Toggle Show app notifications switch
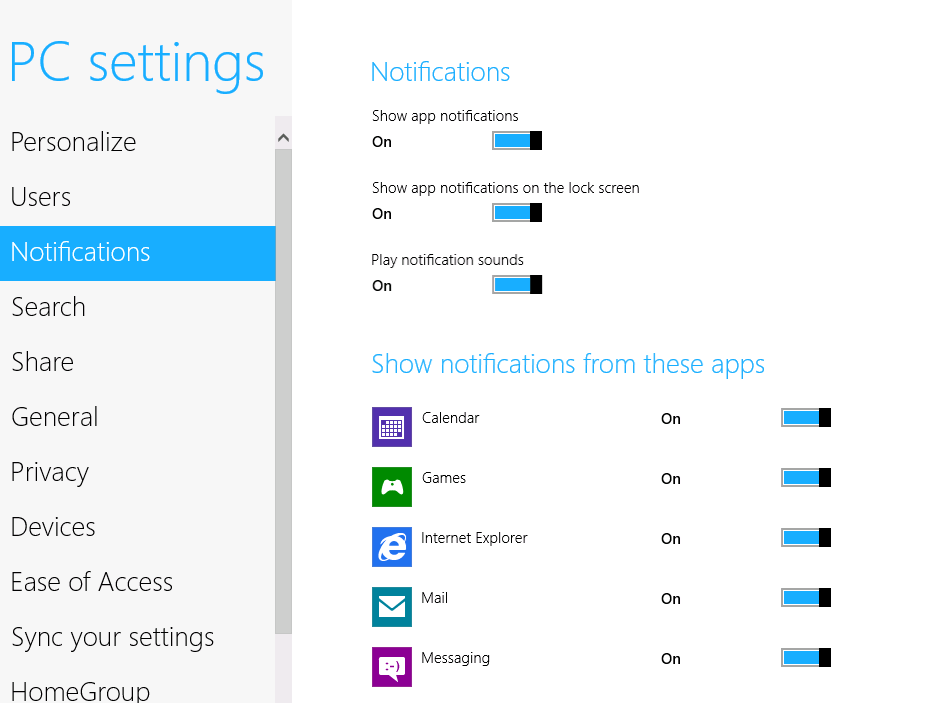The image size is (935, 703). tap(517, 141)
